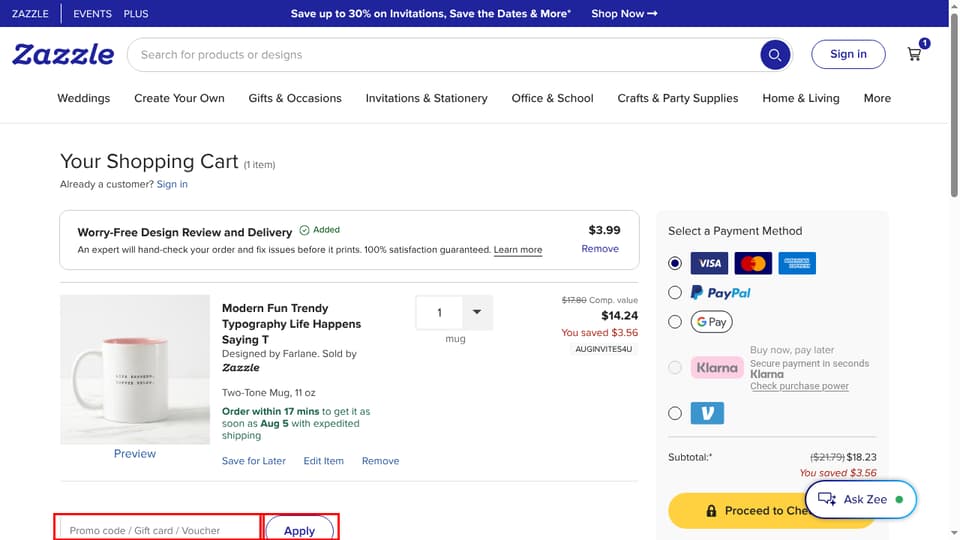
Task: Remove the mug from cart
Action: pos(380,461)
